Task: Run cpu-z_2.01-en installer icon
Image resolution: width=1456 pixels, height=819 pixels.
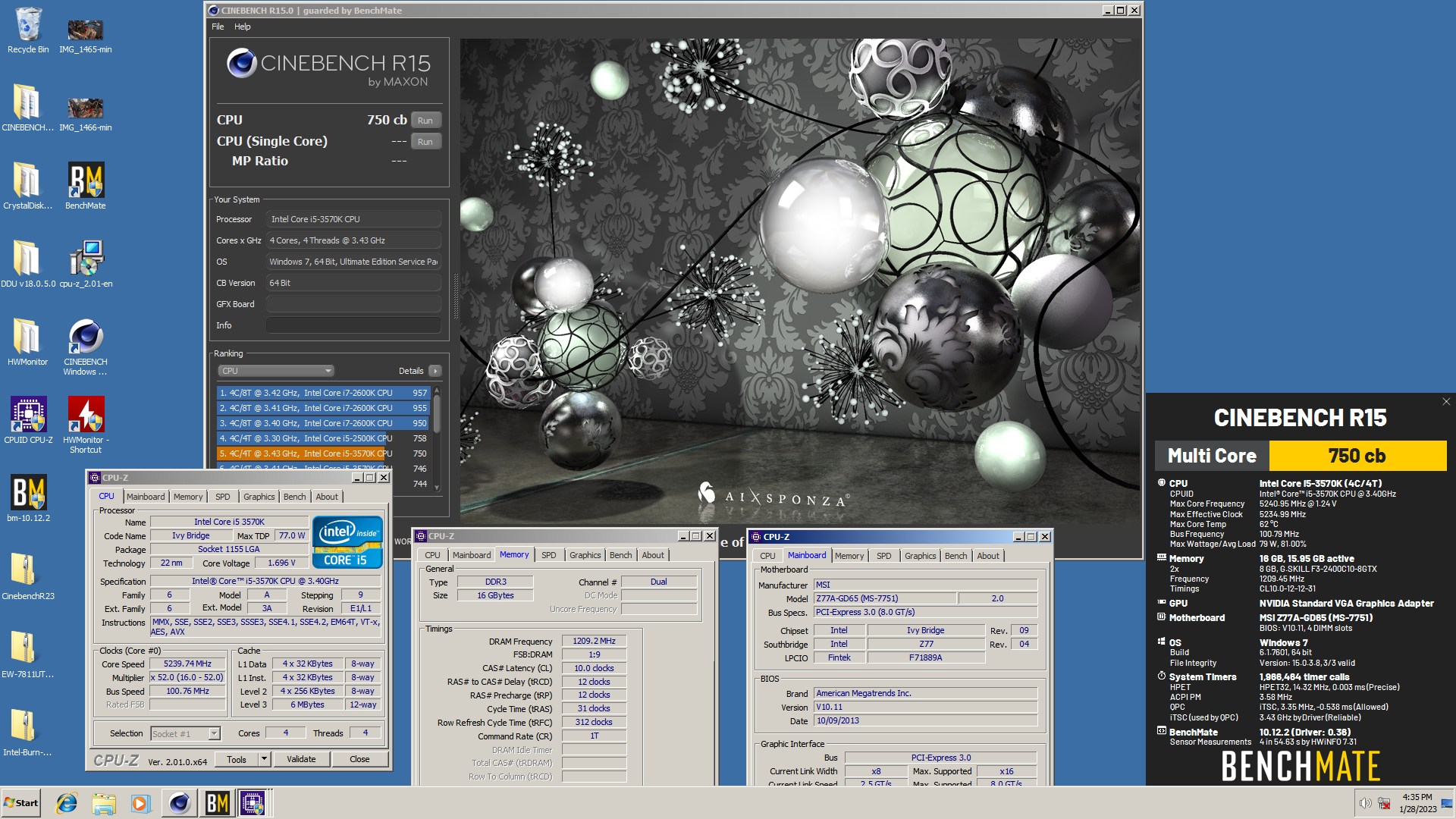Action: [85, 265]
